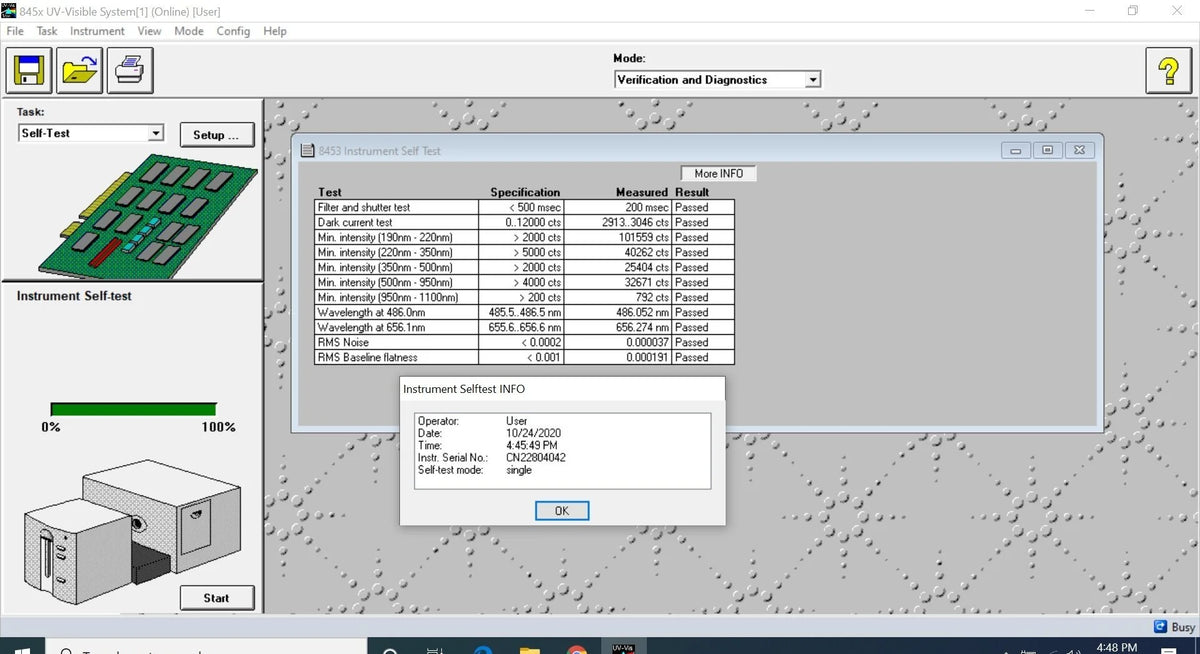The height and width of the screenshot is (654, 1200).
Task: Confirm the Selftest INFO dialog with OK
Action: (562, 511)
